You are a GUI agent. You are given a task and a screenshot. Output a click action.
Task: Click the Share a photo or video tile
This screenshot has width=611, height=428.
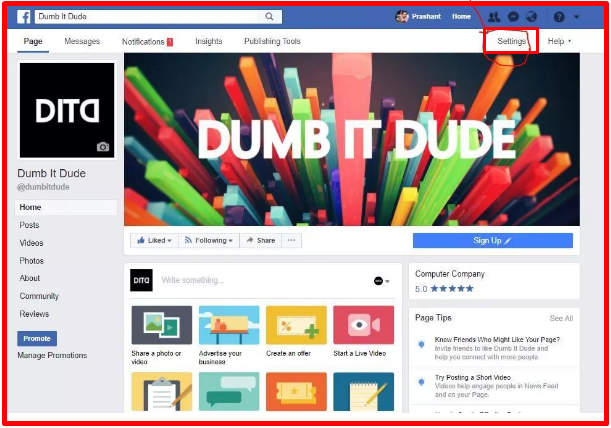pyautogui.click(x=162, y=325)
